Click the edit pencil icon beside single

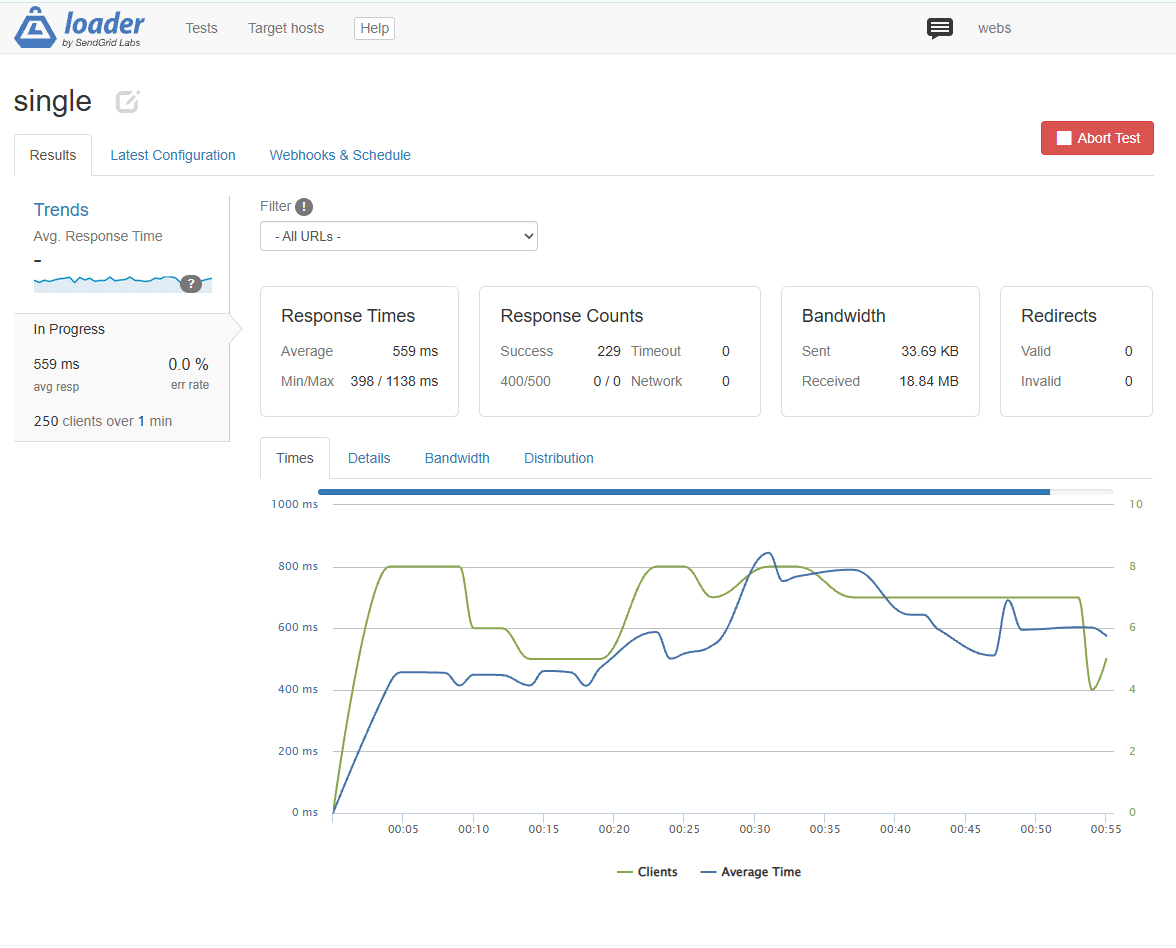128,101
